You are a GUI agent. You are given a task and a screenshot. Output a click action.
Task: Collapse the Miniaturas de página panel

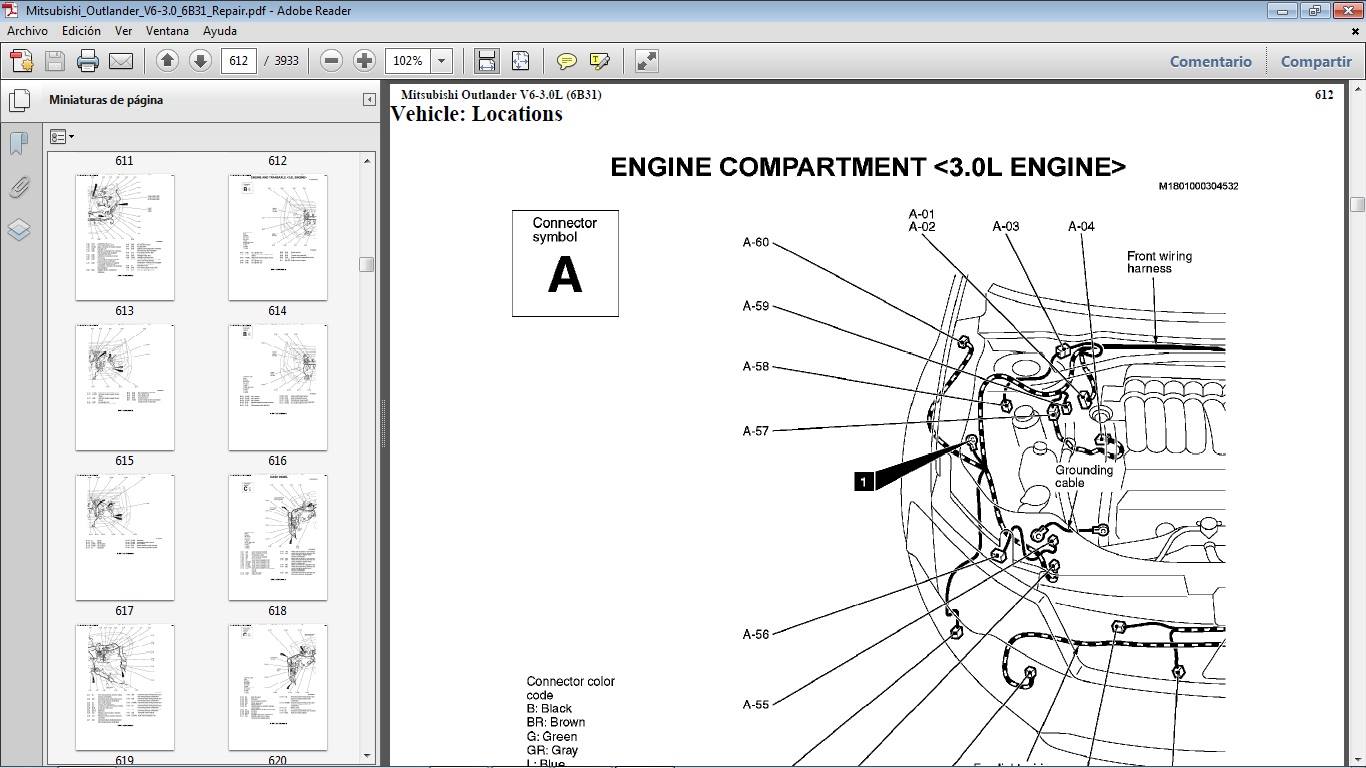[x=369, y=100]
